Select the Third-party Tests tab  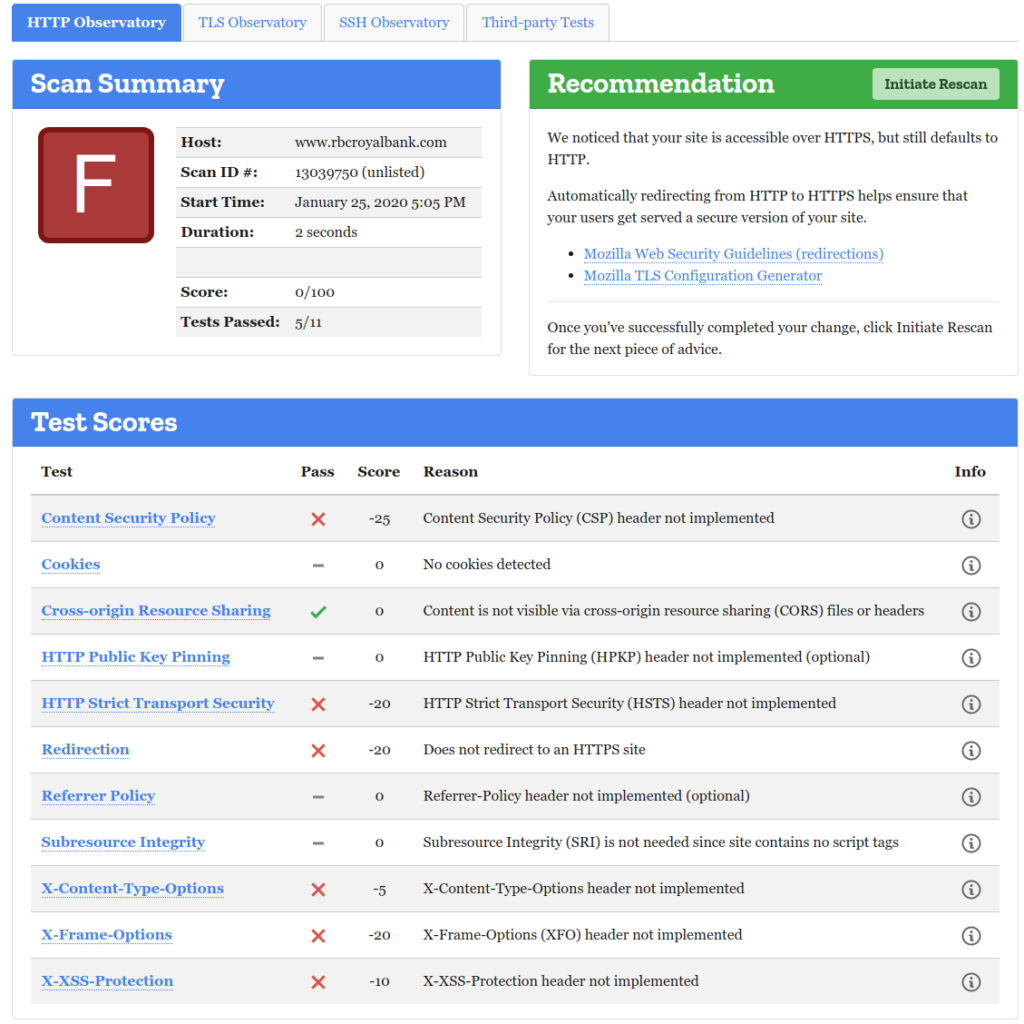click(x=537, y=22)
